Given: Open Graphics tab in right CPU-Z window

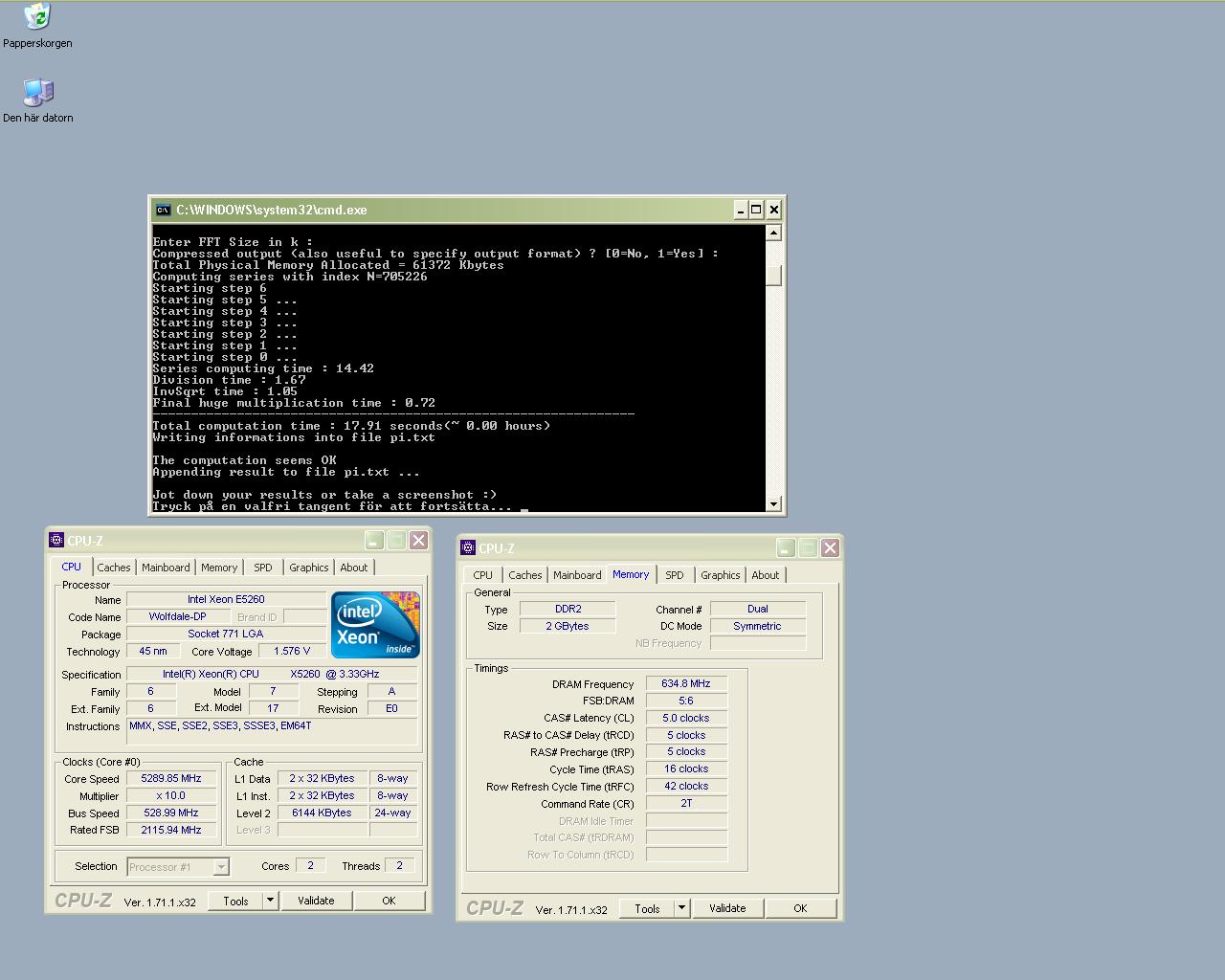Looking at the screenshot, I should [721, 575].
